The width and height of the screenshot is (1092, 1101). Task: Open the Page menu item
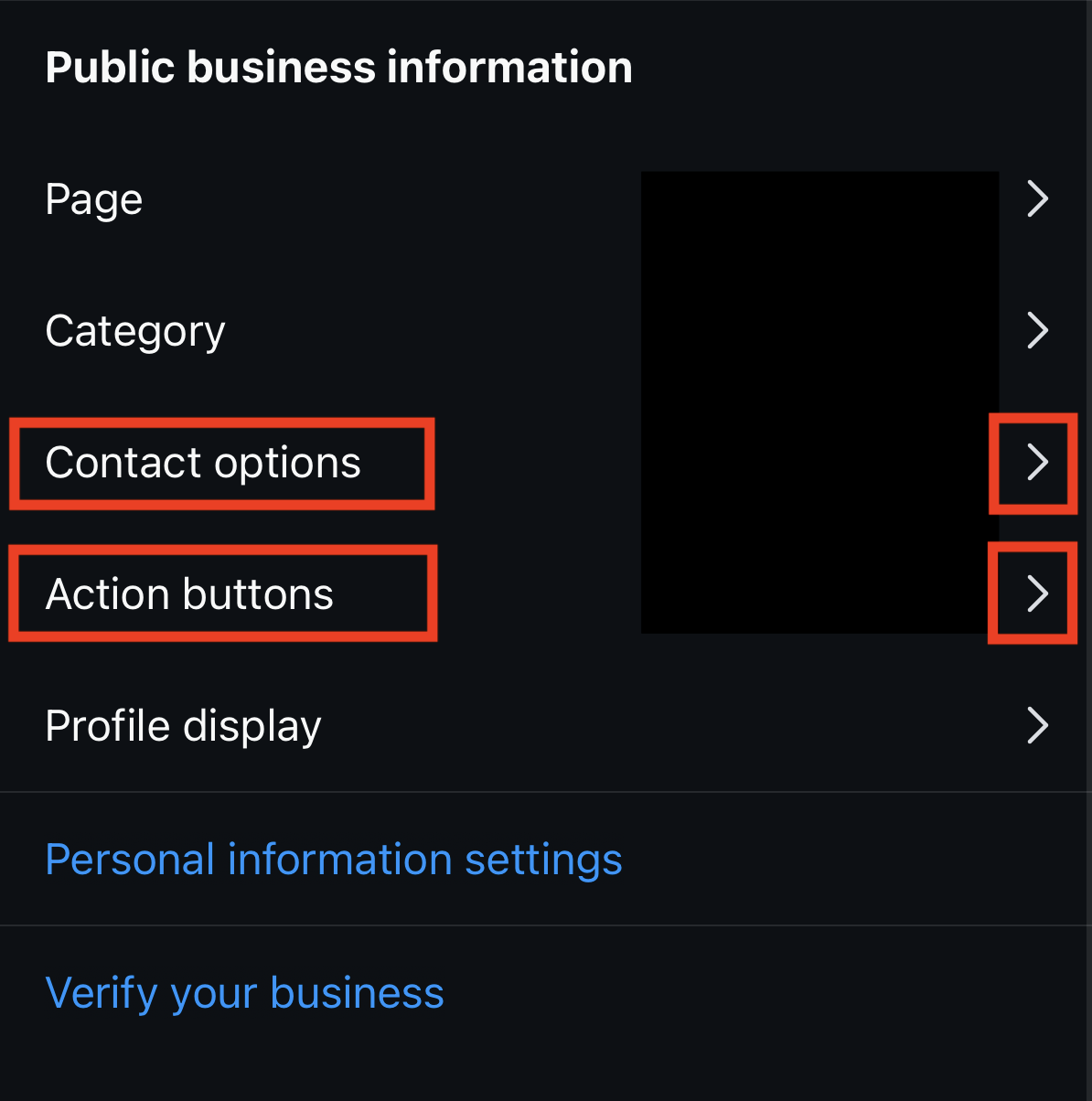pyautogui.click(x=94, y=198)
